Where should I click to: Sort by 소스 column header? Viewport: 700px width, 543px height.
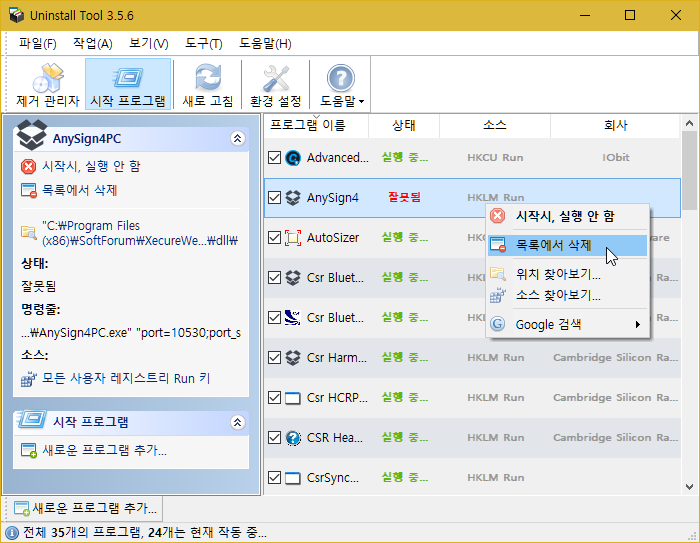(x=495, y=125)
